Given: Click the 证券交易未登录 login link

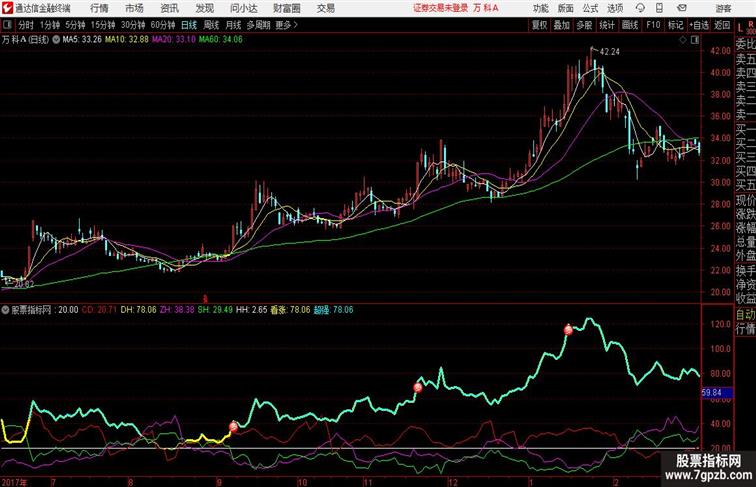Looking at the screenshot, I should [x=440, y=8].
